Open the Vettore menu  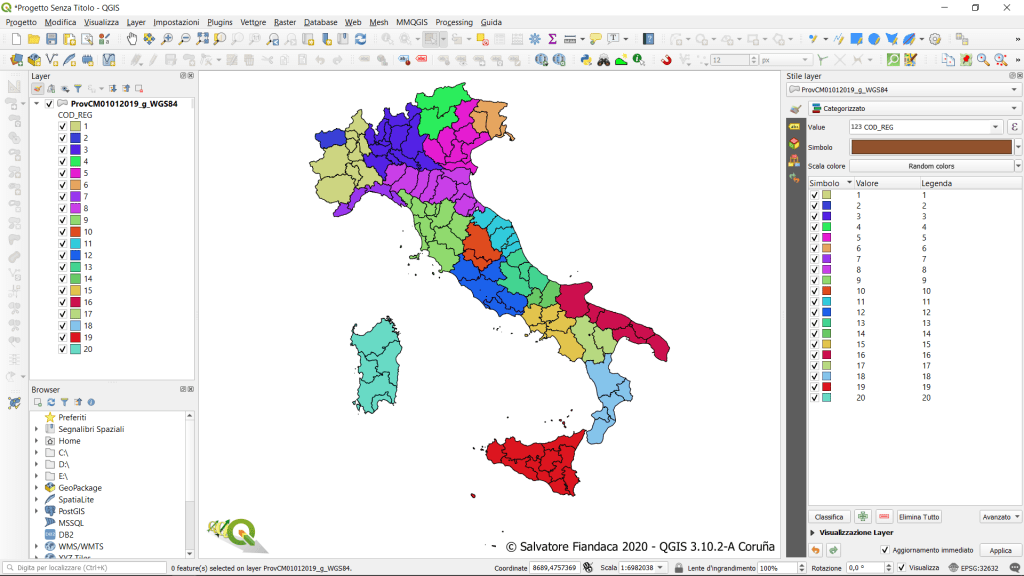click(253, 22)
